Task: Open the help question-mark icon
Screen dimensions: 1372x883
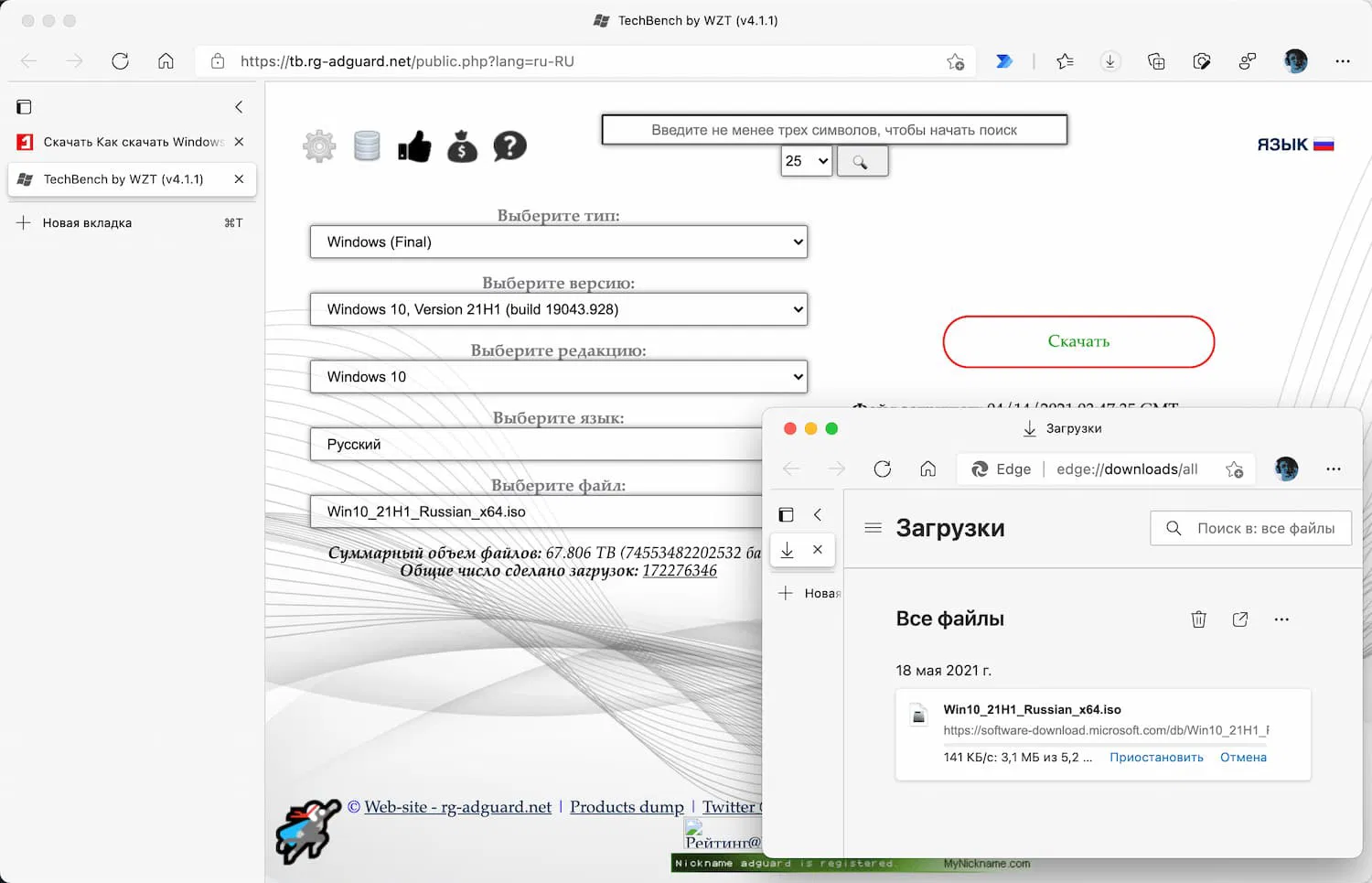Action: point(509,145)
